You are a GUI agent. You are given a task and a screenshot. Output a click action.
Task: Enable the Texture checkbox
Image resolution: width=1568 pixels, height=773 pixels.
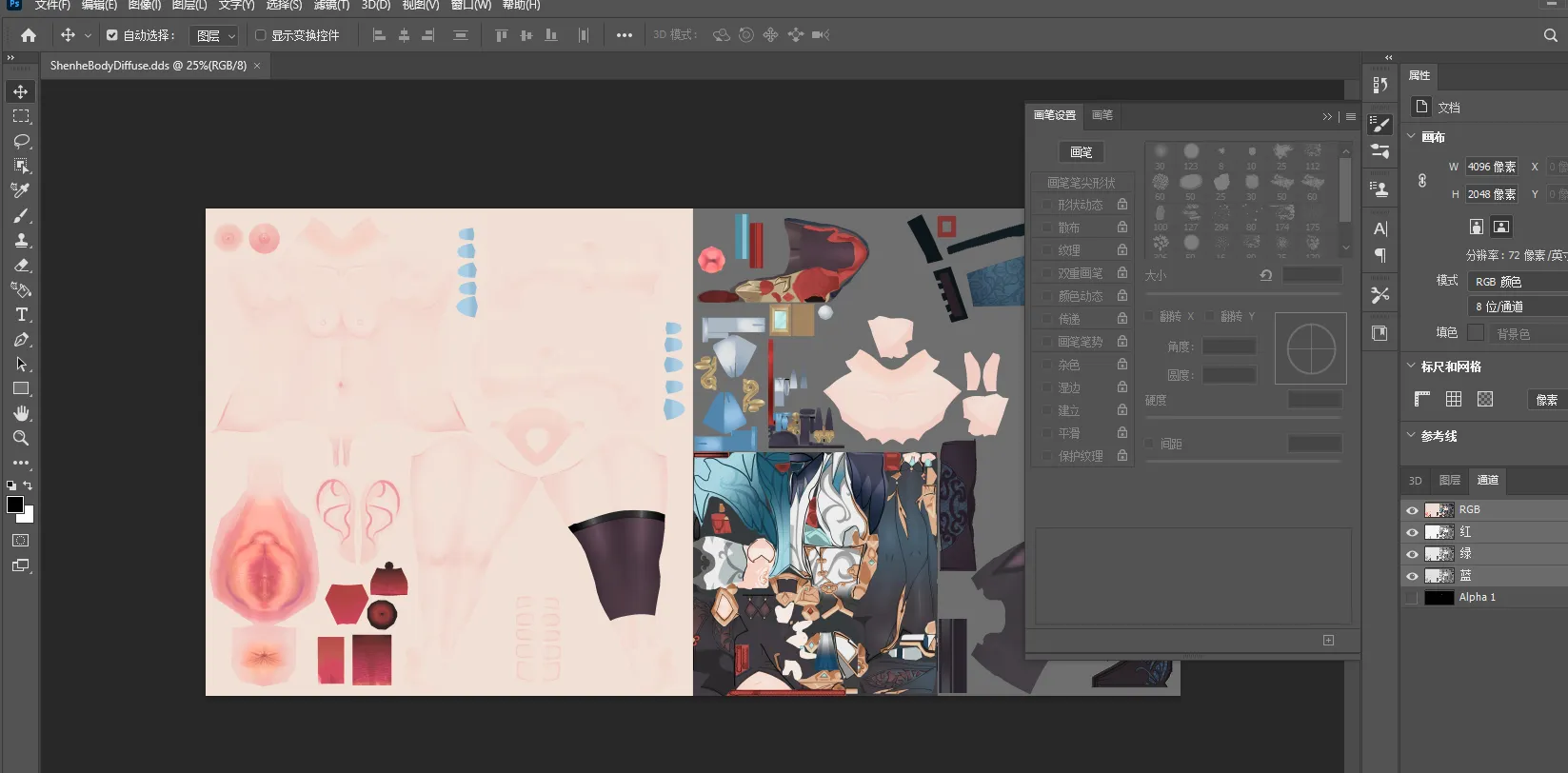pyautogui.click(x=1046, y=250)
